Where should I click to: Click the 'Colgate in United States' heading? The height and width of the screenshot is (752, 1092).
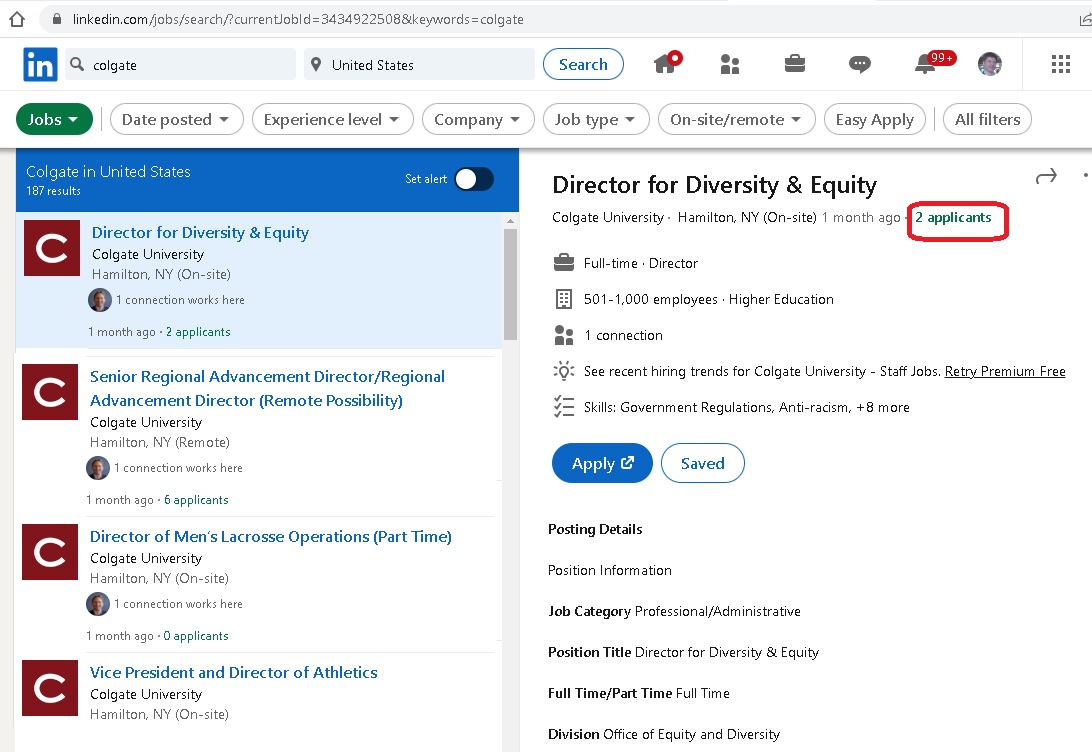pos(109,171)
